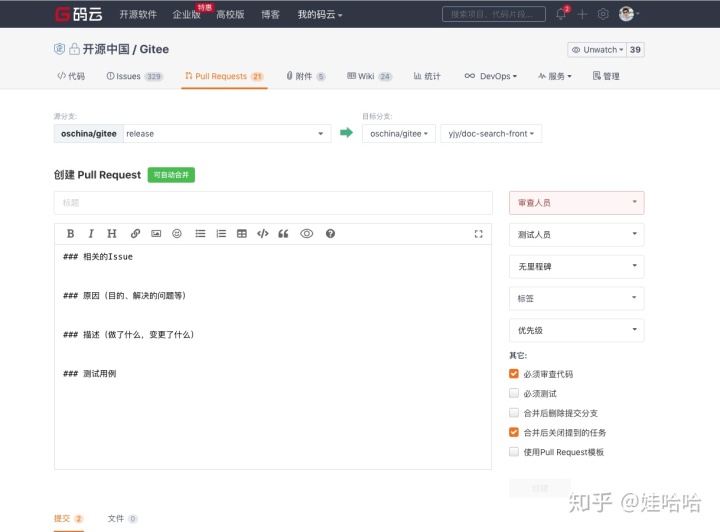Expand the editor to fullscreen
This screenshot has width=720, height=532.
point(478,234)
